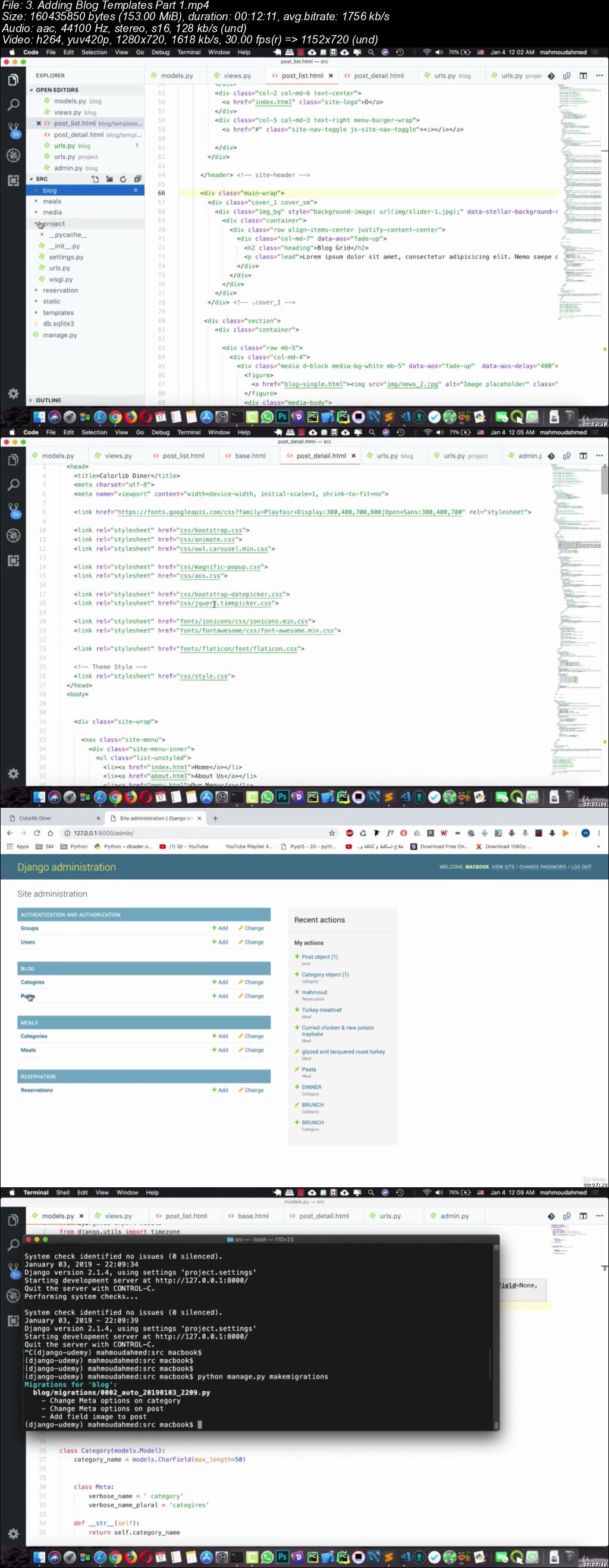Open the Chrome three-dot menu
The image size is (609, 1568).
(599, 833)
